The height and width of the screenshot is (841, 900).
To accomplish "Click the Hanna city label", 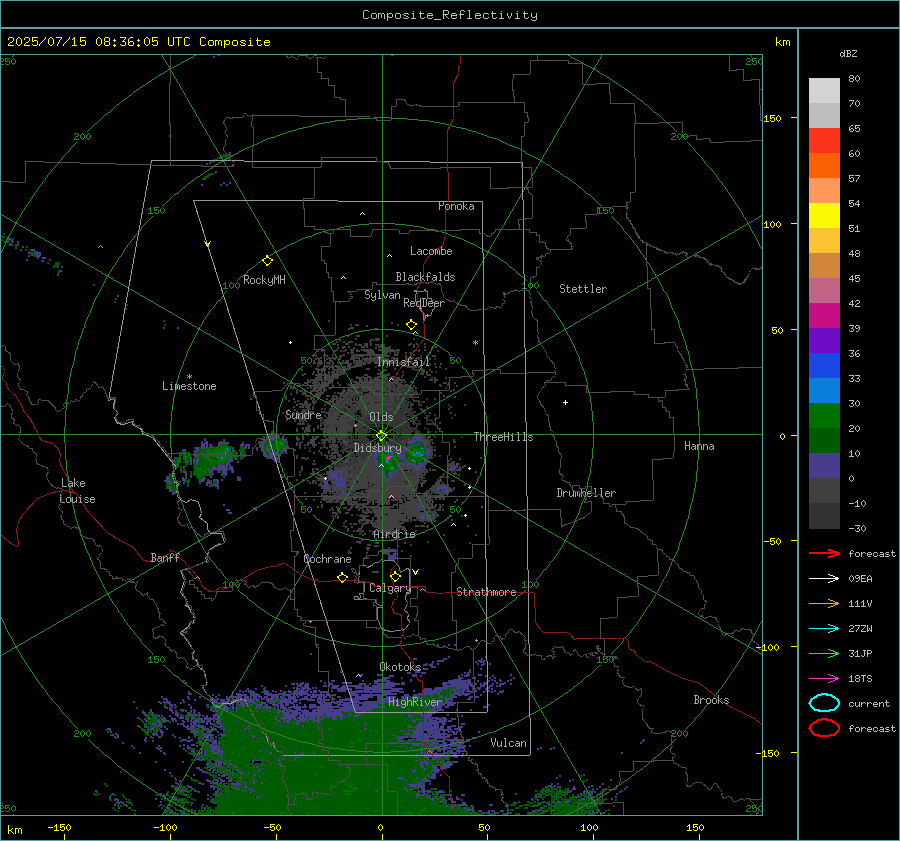I will coord(699,446).
